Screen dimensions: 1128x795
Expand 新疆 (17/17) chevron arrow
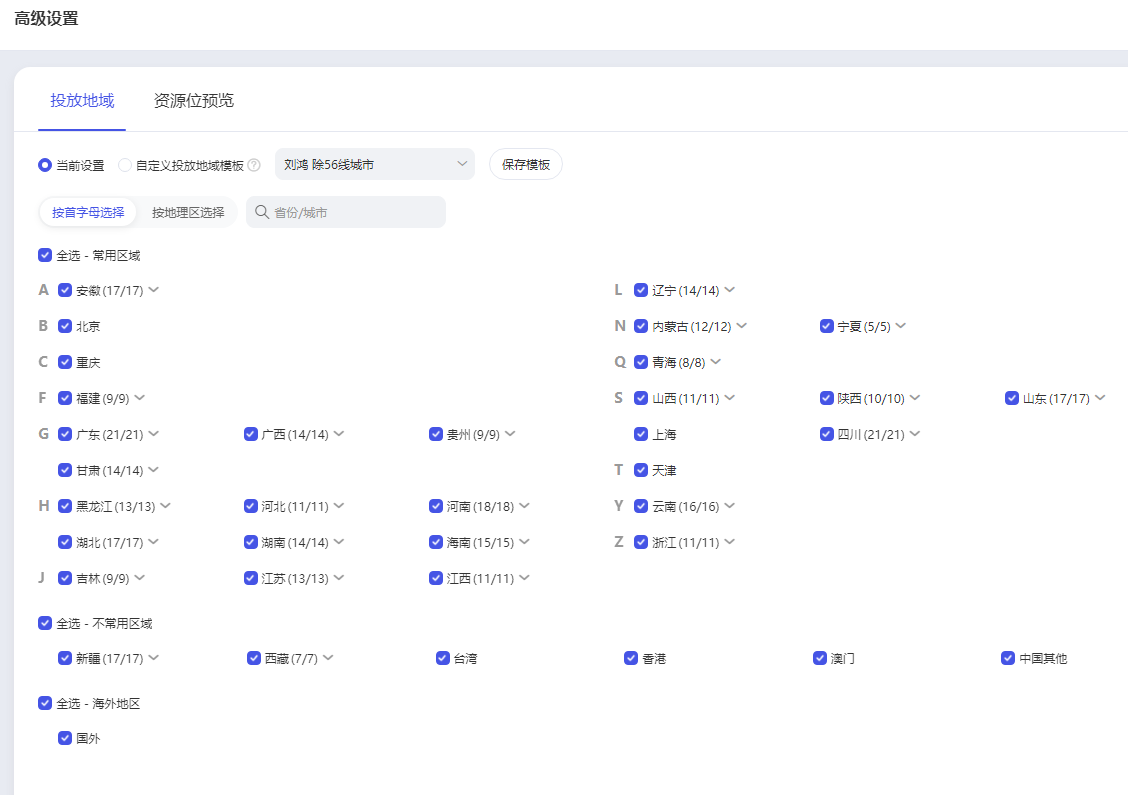[154, 658]
